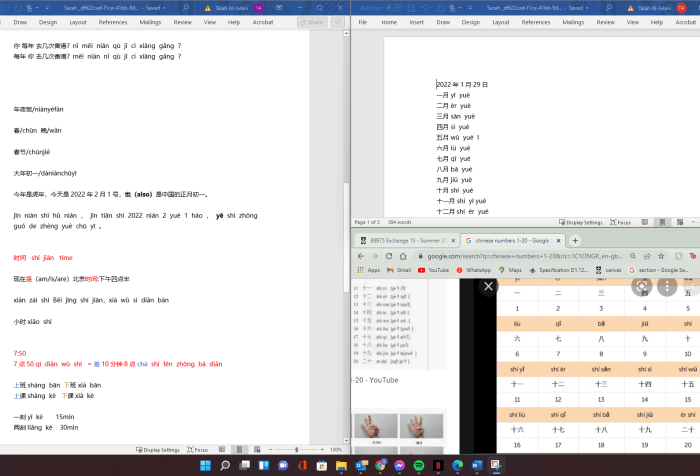Screen dimensions: 700x476
Task: Close the Google image preview with X
Action: (x=488, y=286)
